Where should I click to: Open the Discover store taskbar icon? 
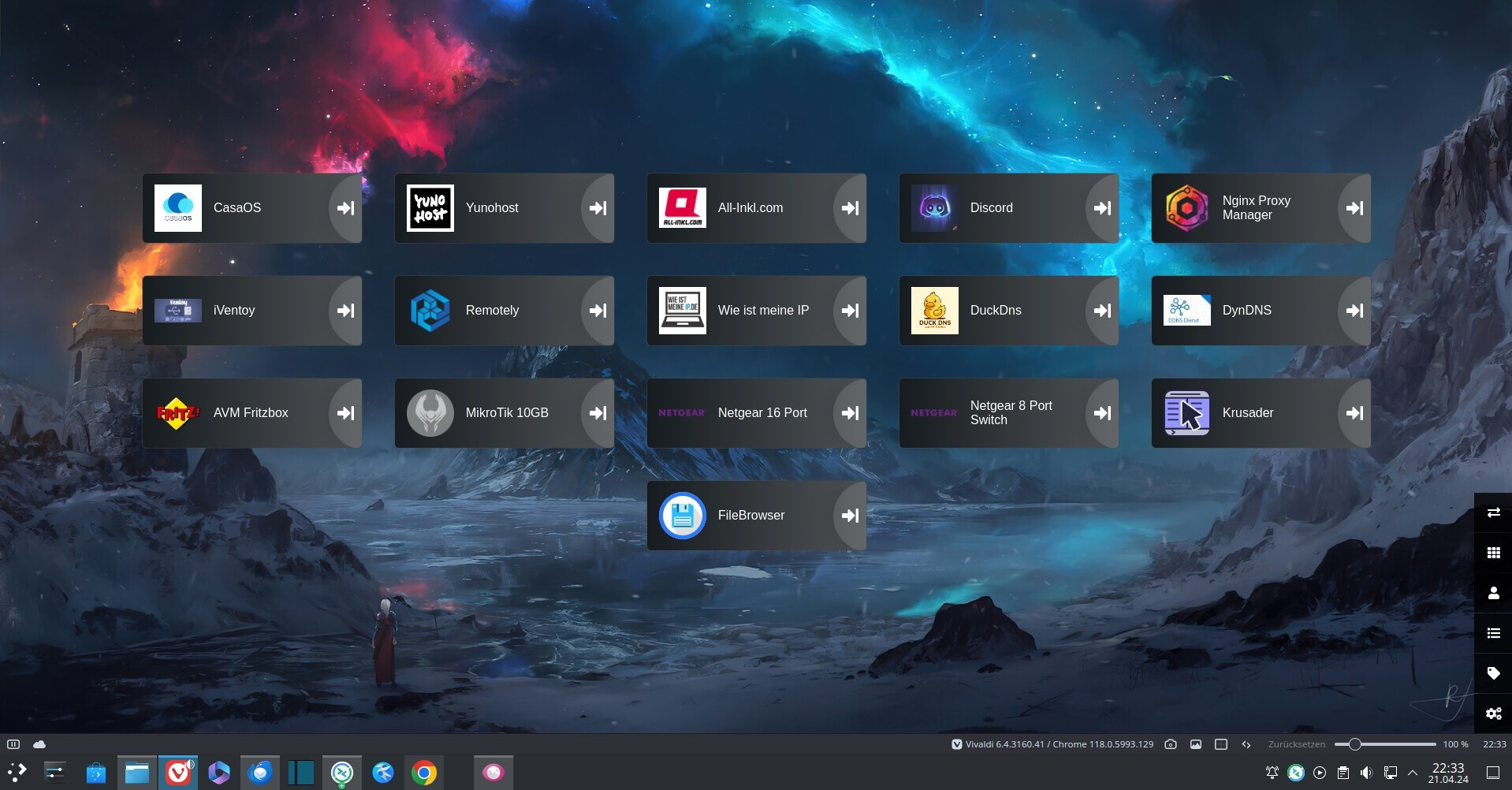[95, 773]
